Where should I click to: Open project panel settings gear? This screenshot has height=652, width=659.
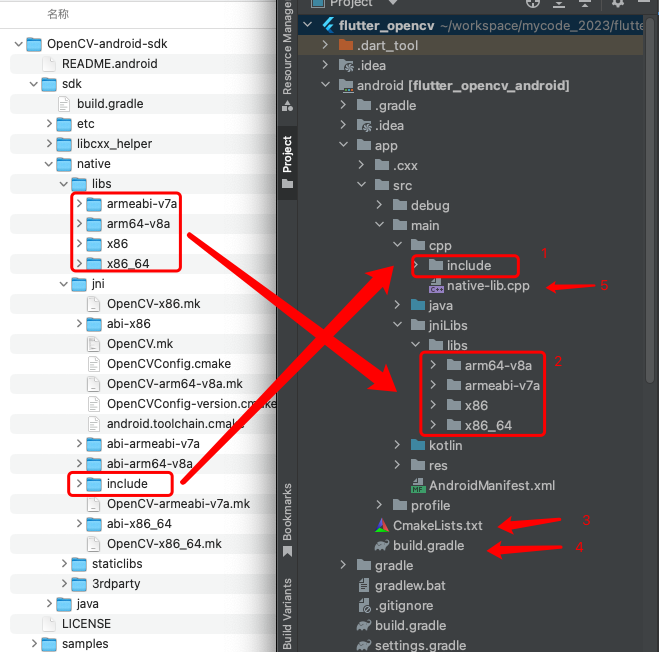pos(617,3)
